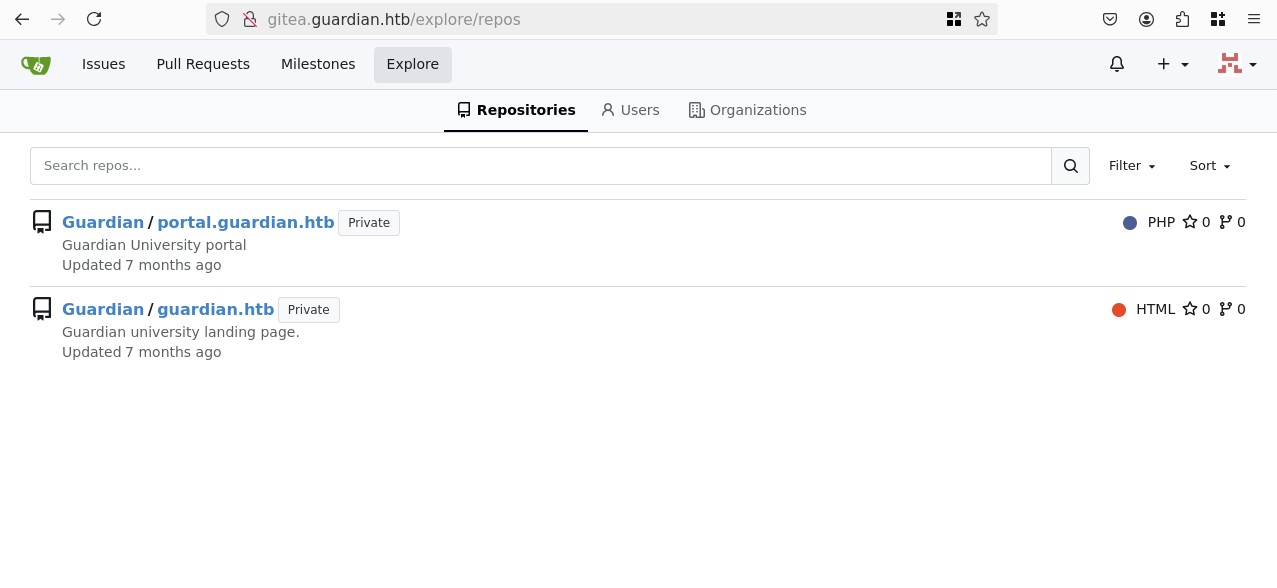1277x588 pixels.
Task: Switch to the Users tab
Action: tap(630, 110)
